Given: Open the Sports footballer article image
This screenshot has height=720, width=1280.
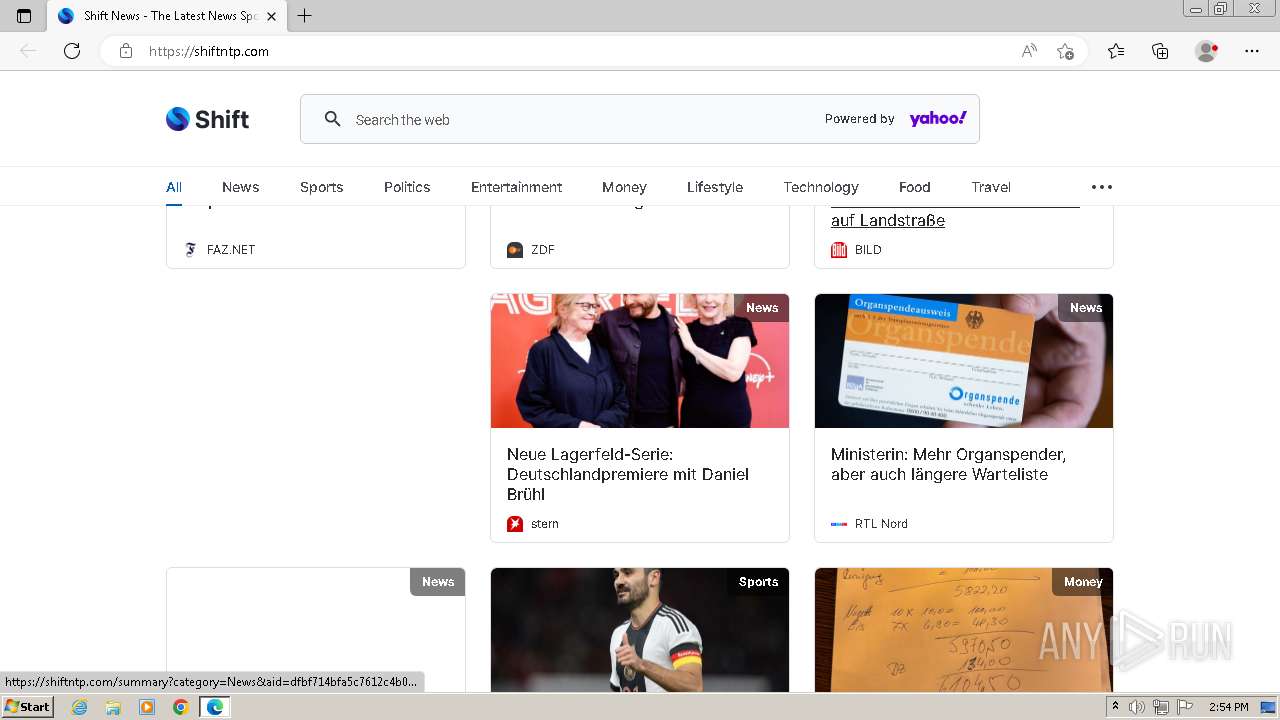Looking at the screenshot, I should point(640,630).
